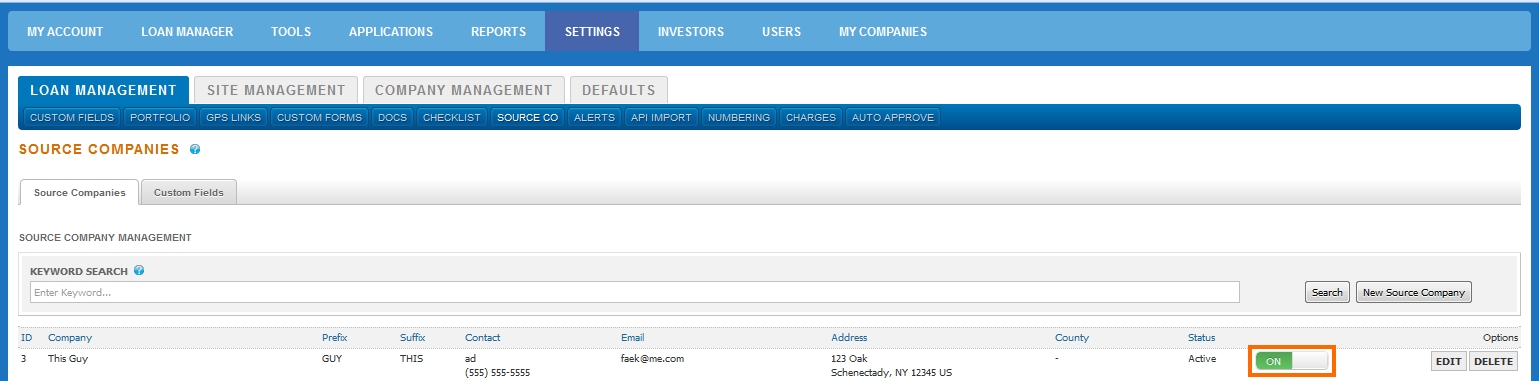Image resolution: width=1539 pixels, height=381 pixels.
Task: Switch to Site Management tab
Action: (x=275, y=90)
